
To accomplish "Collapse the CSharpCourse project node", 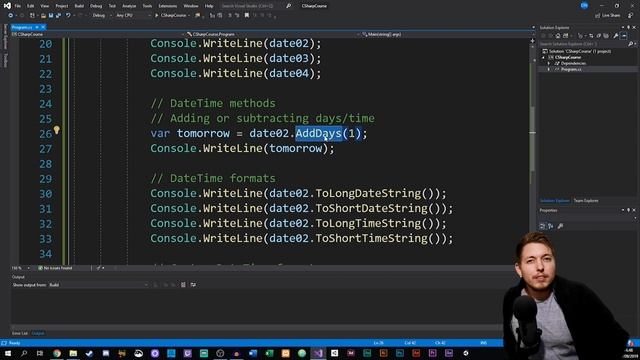I will coord(544,58).
